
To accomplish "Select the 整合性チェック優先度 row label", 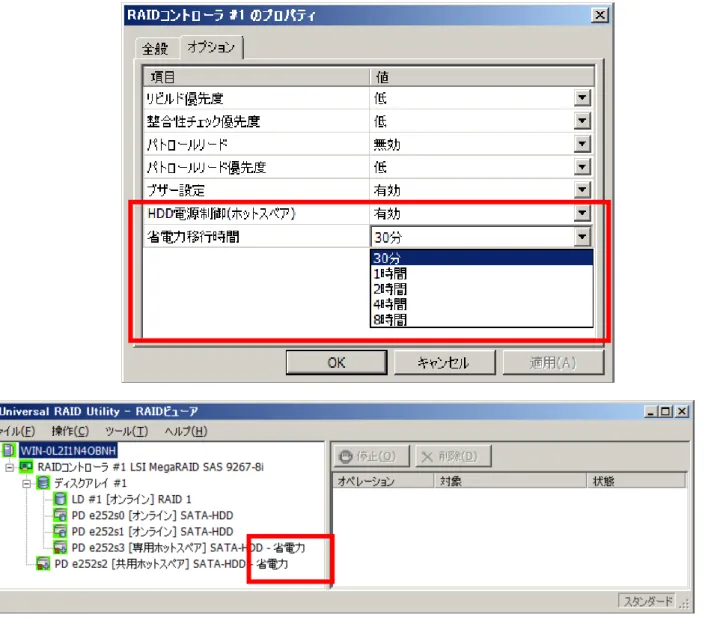I will pyautogui.click(x=203, y=121).
